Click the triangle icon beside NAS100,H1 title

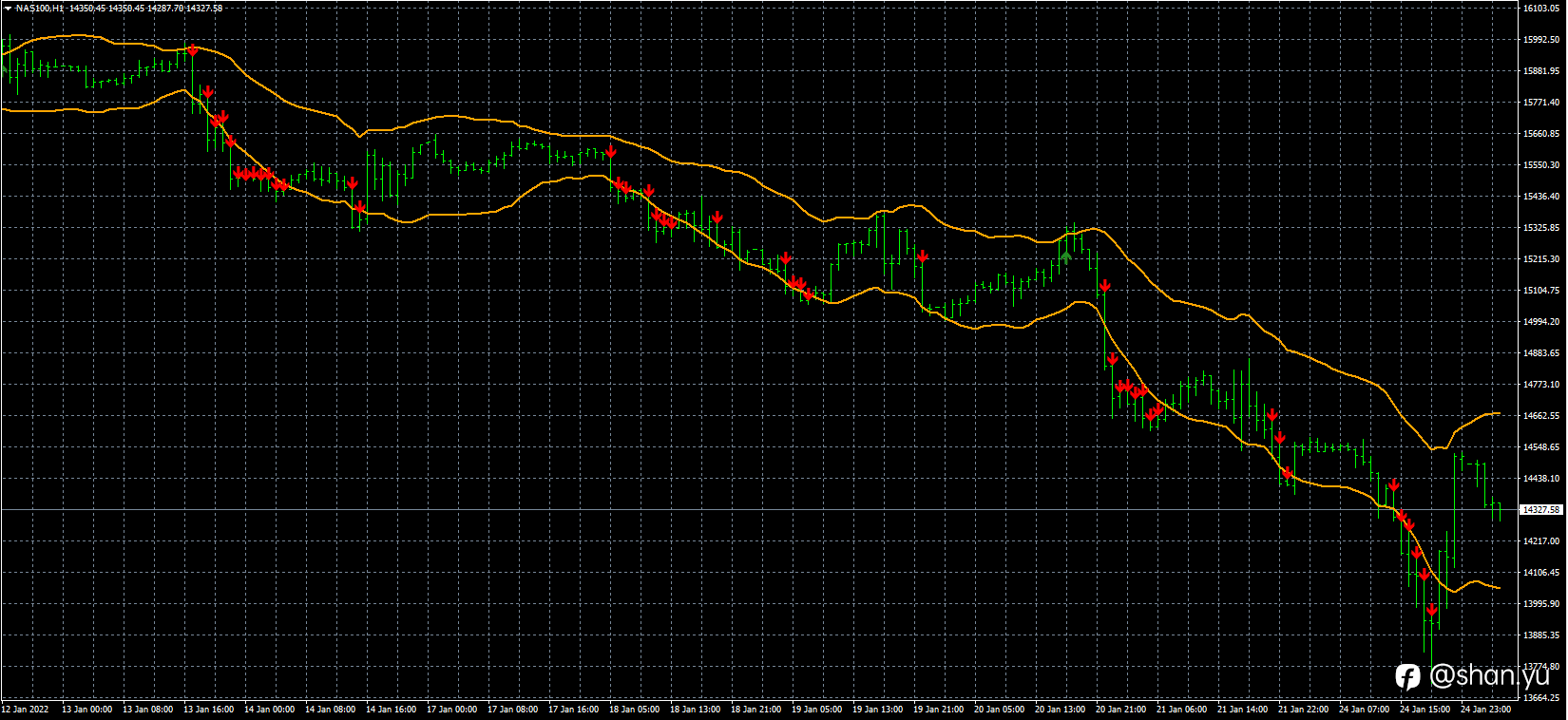(x=8, y=9)
